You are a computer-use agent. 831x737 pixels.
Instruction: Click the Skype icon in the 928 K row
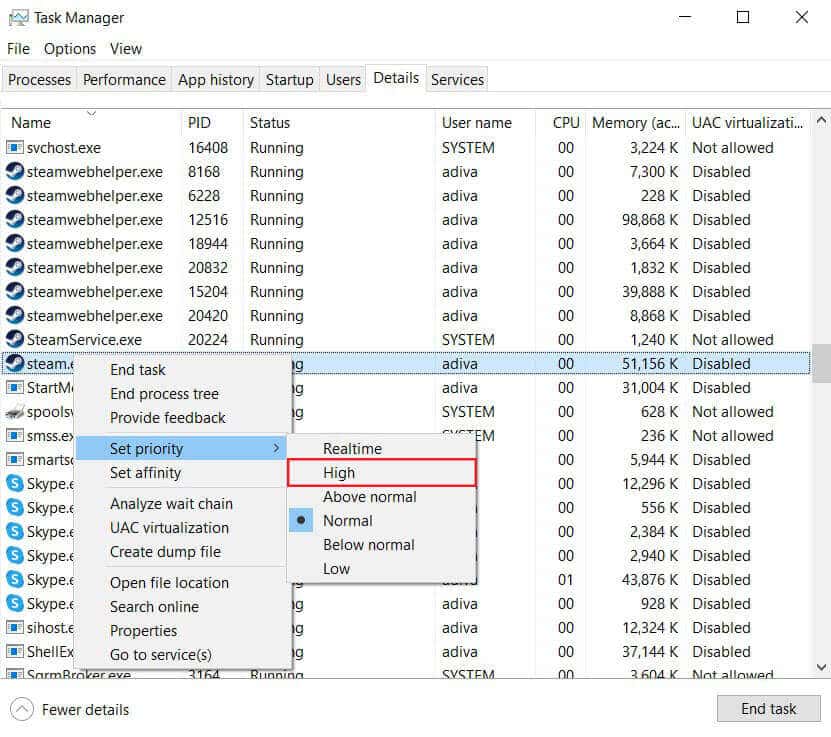[x=15, y=603]
